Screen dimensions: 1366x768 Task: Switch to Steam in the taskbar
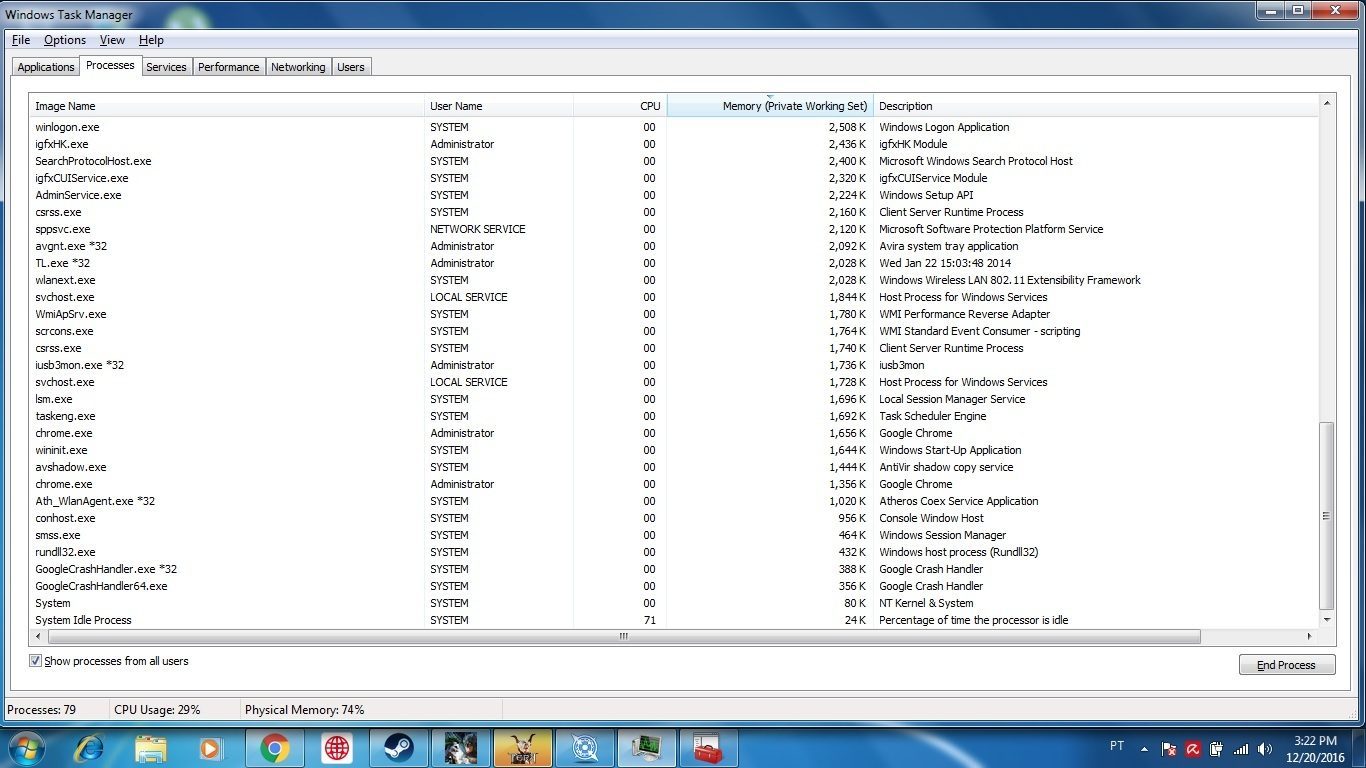point(399,748)
